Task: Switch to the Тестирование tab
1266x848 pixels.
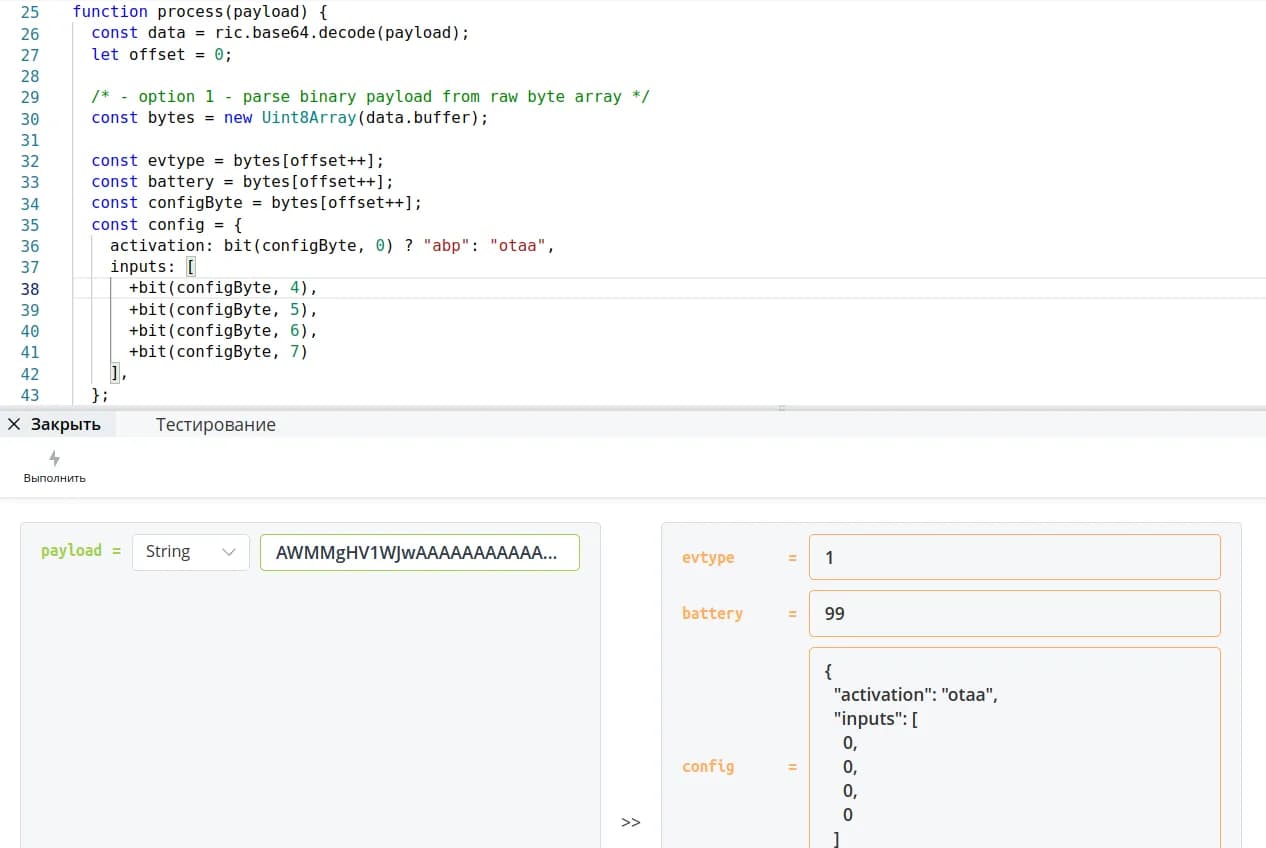Action: point(215,425)
